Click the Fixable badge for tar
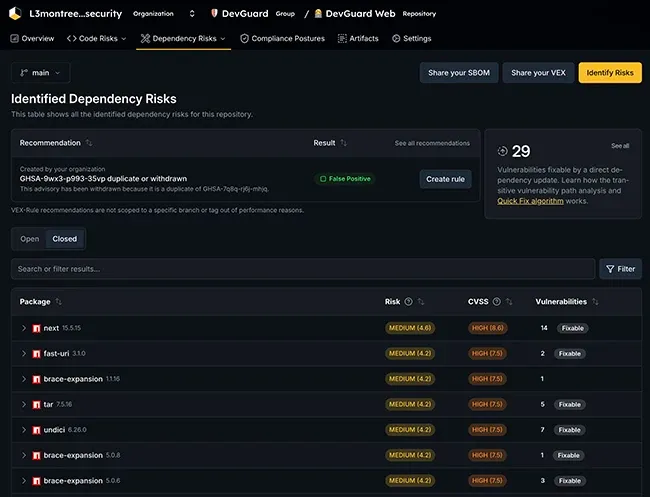Screen dimensions: 650x497 pyautogui.click(x=570, y=405)
